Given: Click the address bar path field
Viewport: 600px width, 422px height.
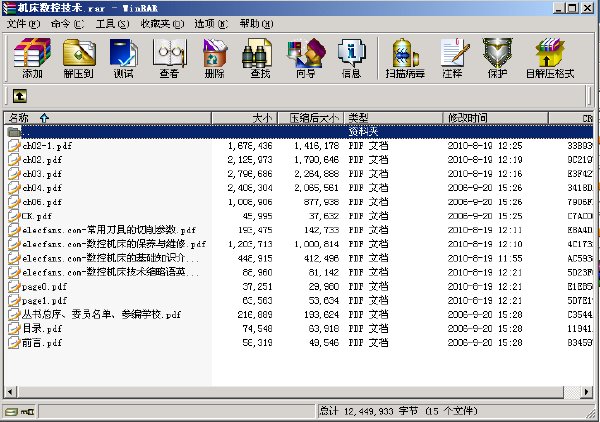Looking at the screenshot, I should pyautogui.click(x=307, y=96).
